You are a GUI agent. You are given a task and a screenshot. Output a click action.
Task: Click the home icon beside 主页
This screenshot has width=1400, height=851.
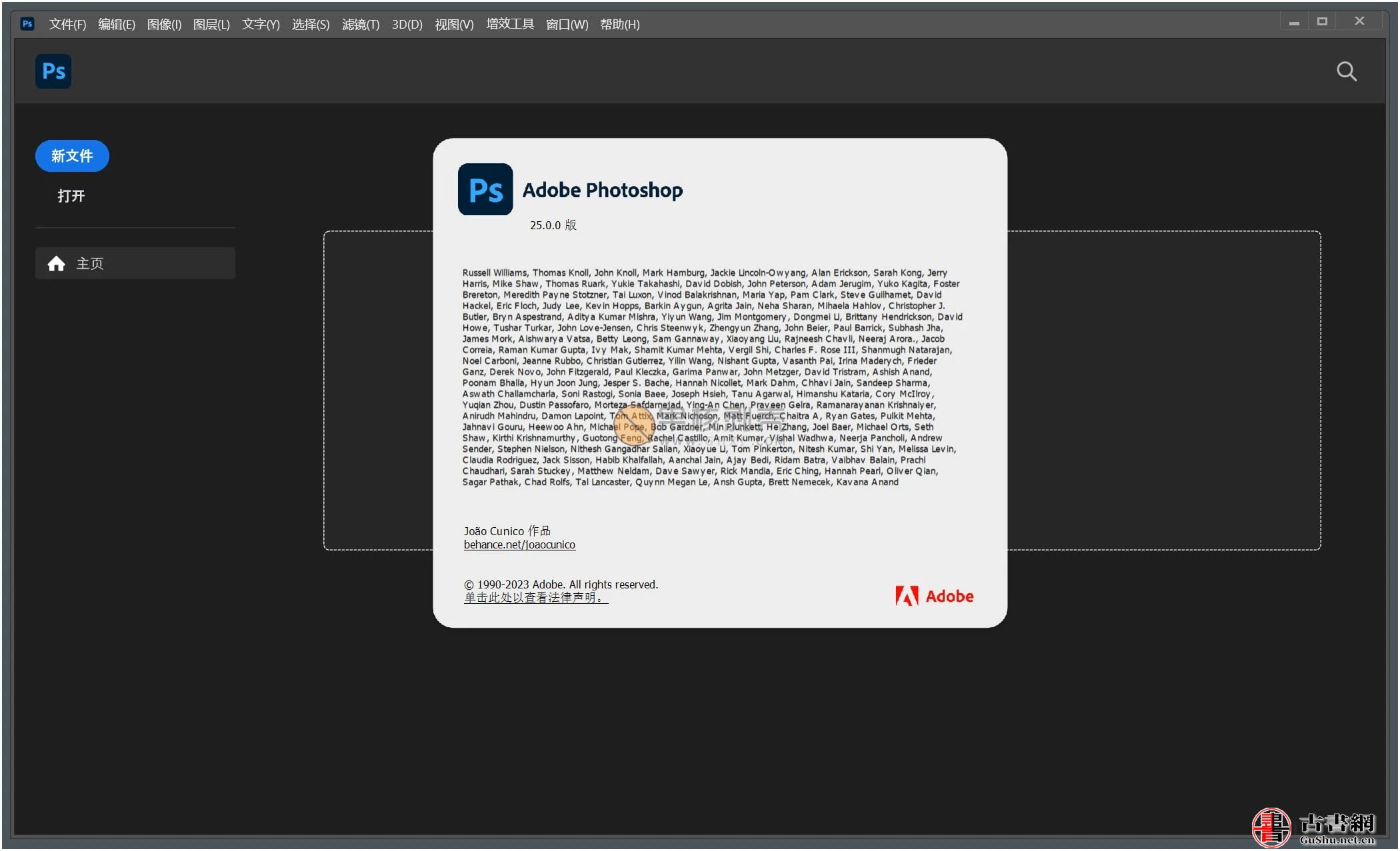pos(56,264)
